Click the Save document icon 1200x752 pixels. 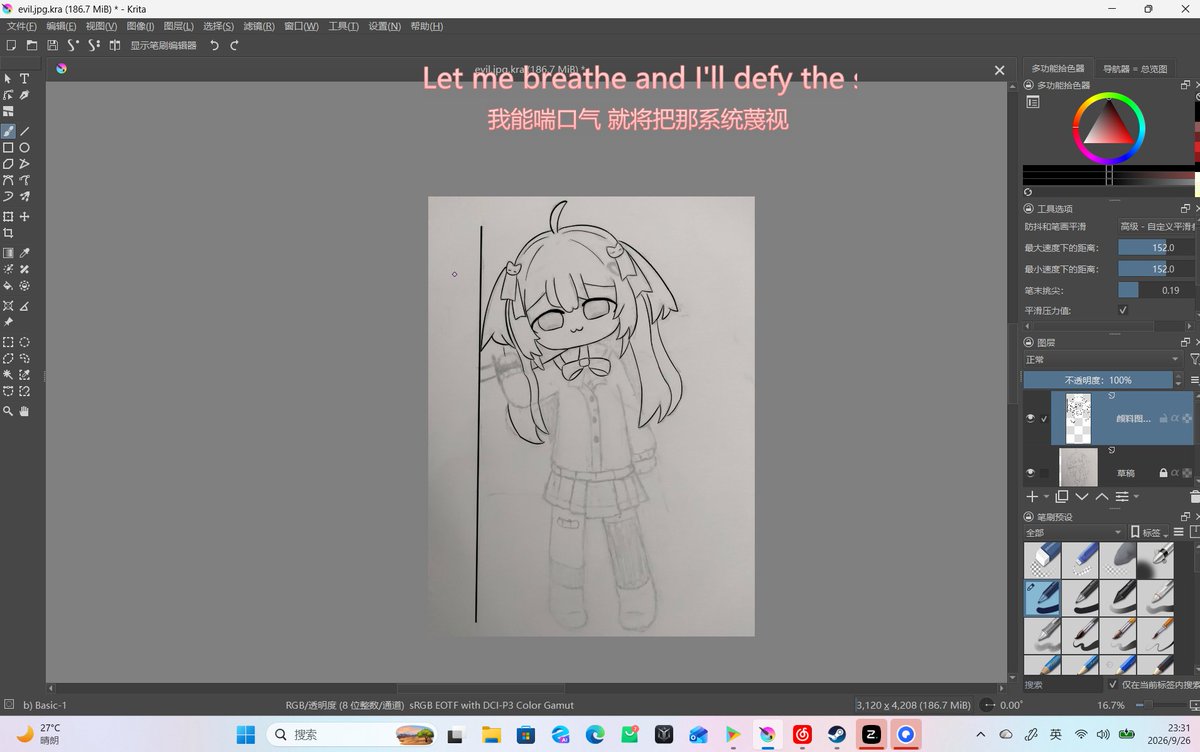(x=52, y=45)
